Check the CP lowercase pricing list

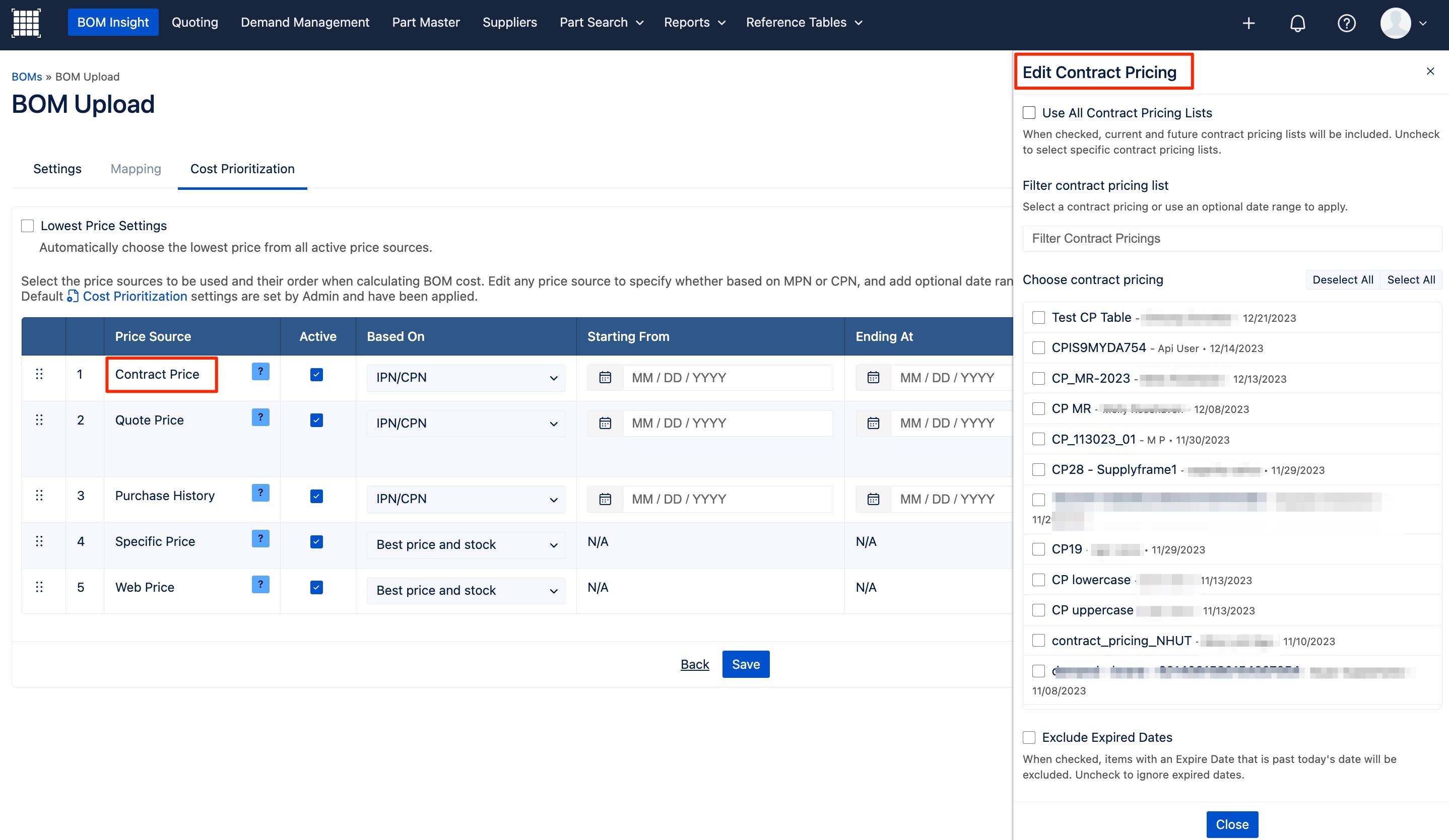click(1038, 580)
